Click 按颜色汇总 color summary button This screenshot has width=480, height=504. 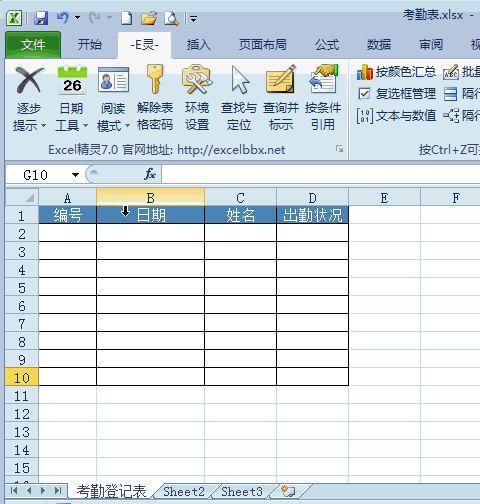point(396,72)
